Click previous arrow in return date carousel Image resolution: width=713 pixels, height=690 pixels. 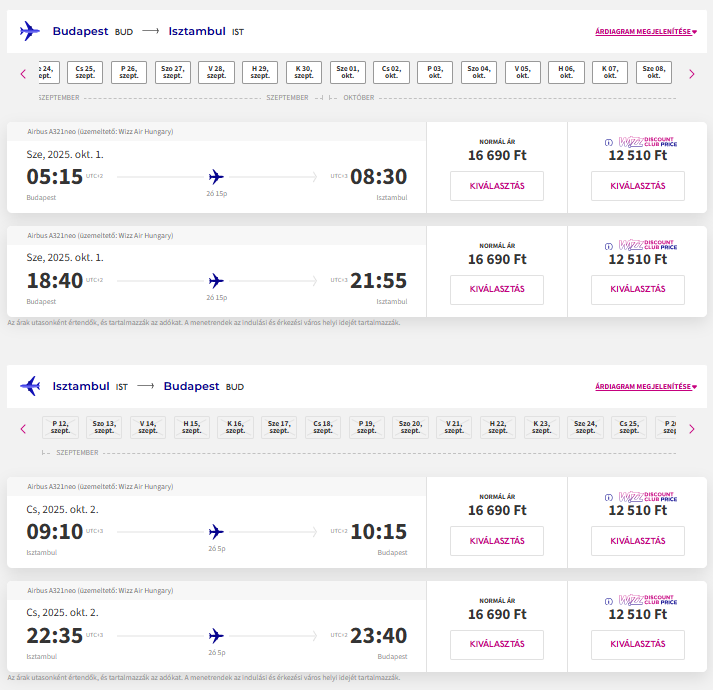pyautogui.click(x=23, y=429)
